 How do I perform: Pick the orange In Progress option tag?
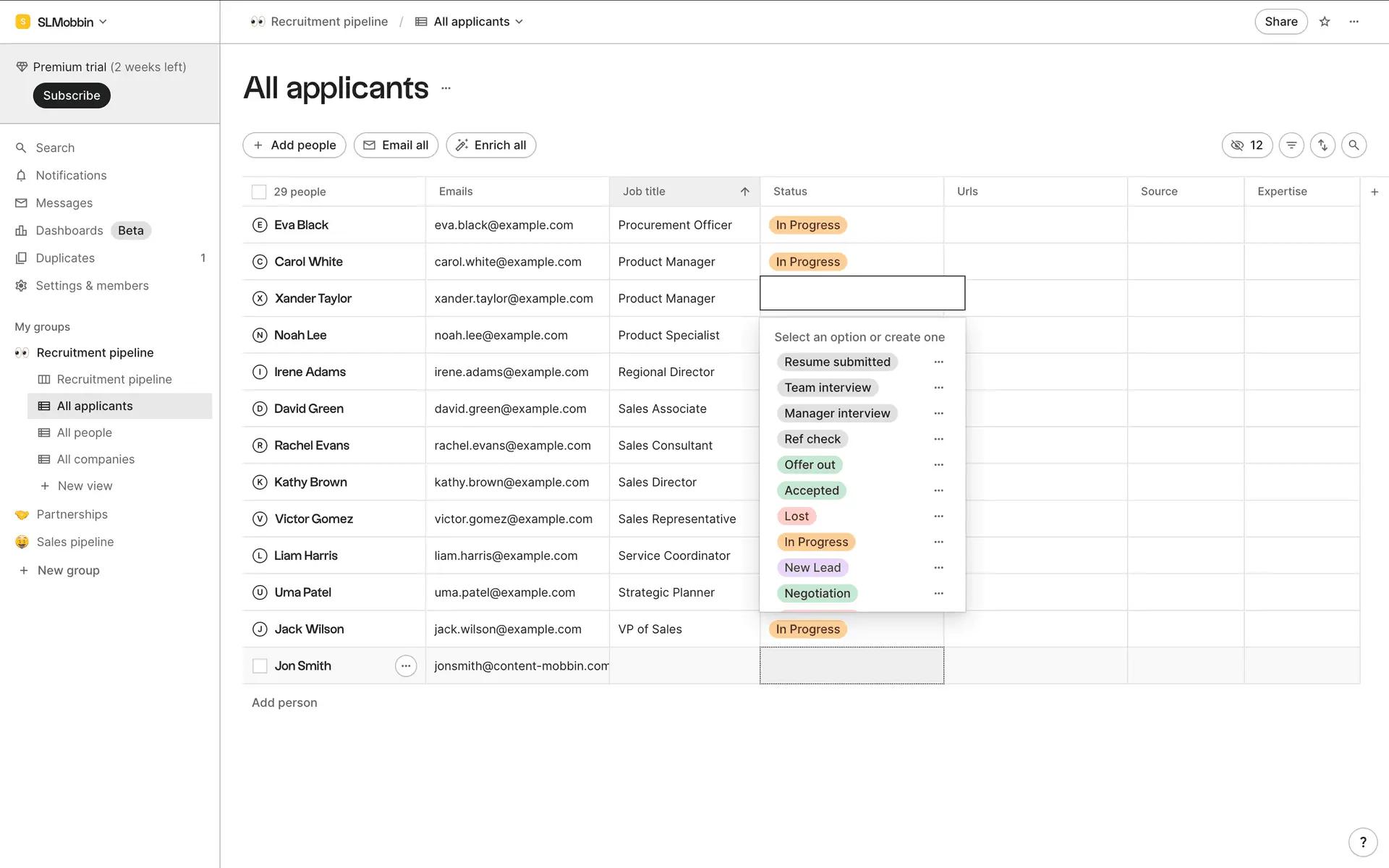pyautogui.click(x=815, y=542)
